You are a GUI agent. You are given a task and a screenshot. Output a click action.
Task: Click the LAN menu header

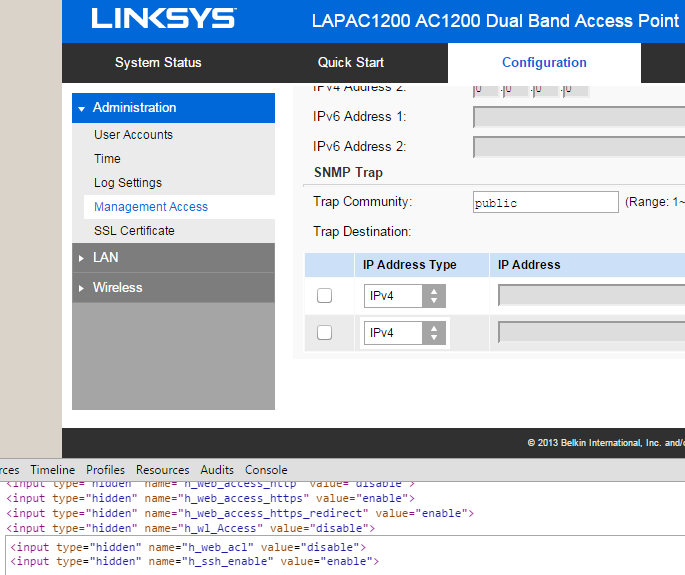[x=173, y=258]
